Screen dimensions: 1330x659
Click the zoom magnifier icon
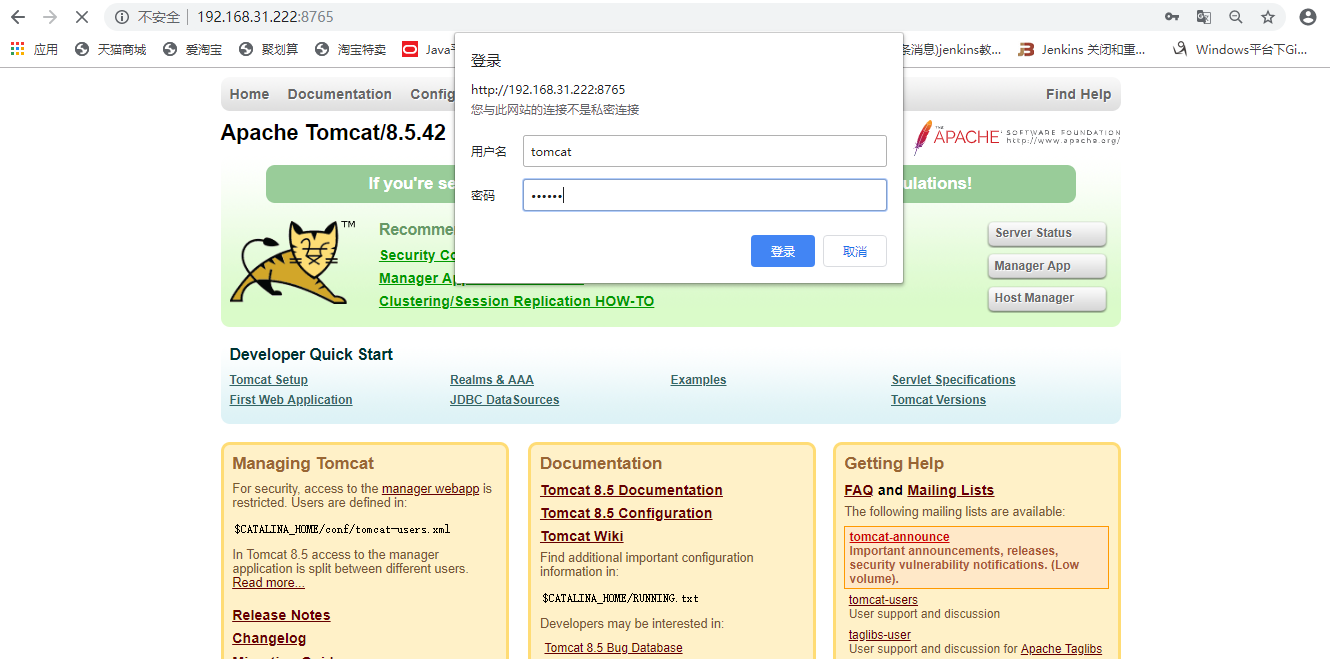click(1236, 17)
